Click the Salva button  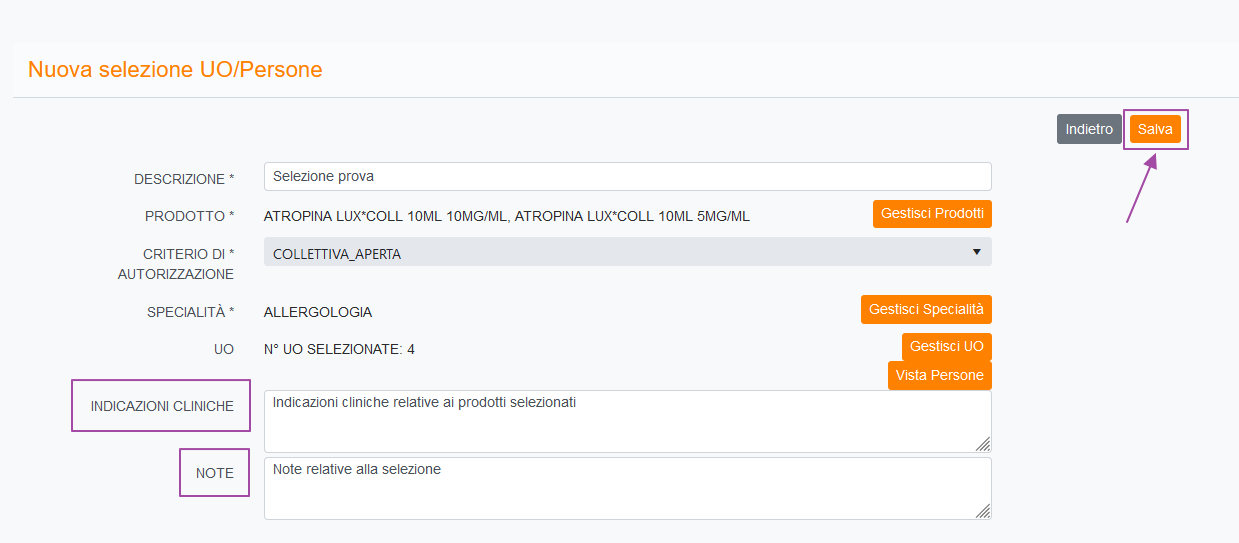[x=1155, y=129]
